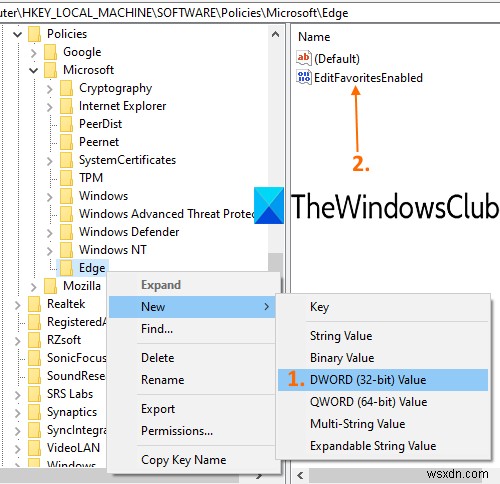Open Permissions... from the context menu
The image size is (500, 484).
coord(192,431)
